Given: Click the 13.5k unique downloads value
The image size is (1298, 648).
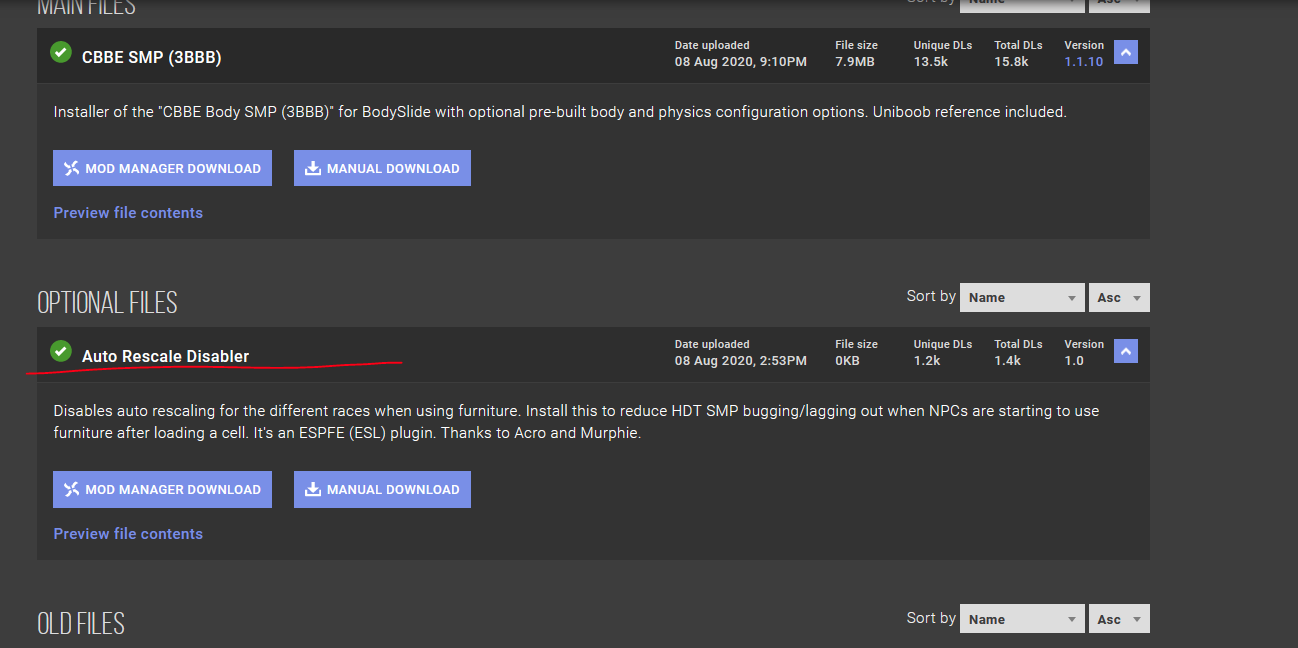Looking at the screenshot, I should (x=930, y=62).
